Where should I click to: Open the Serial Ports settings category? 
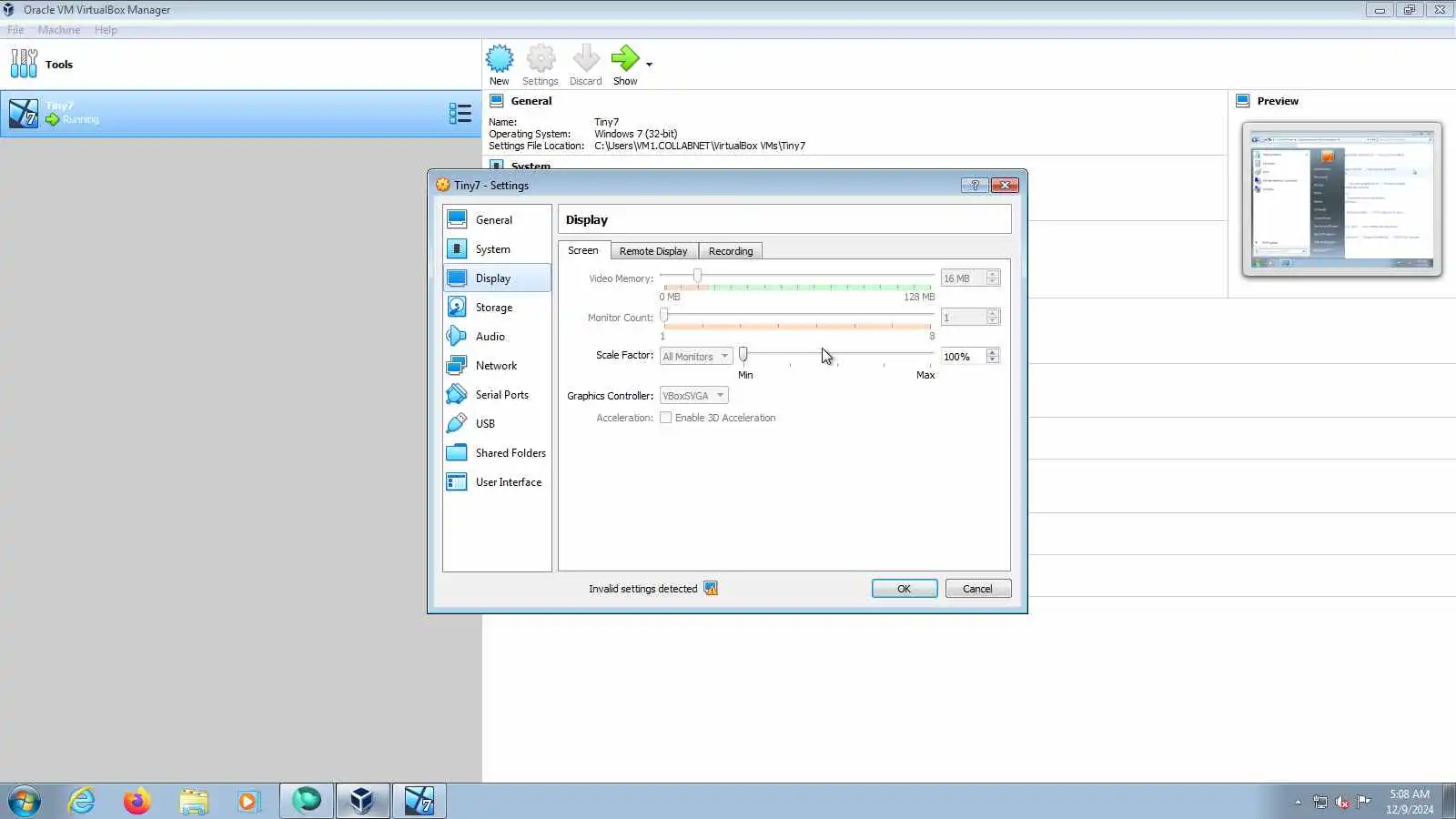click(x=497, y=395)
